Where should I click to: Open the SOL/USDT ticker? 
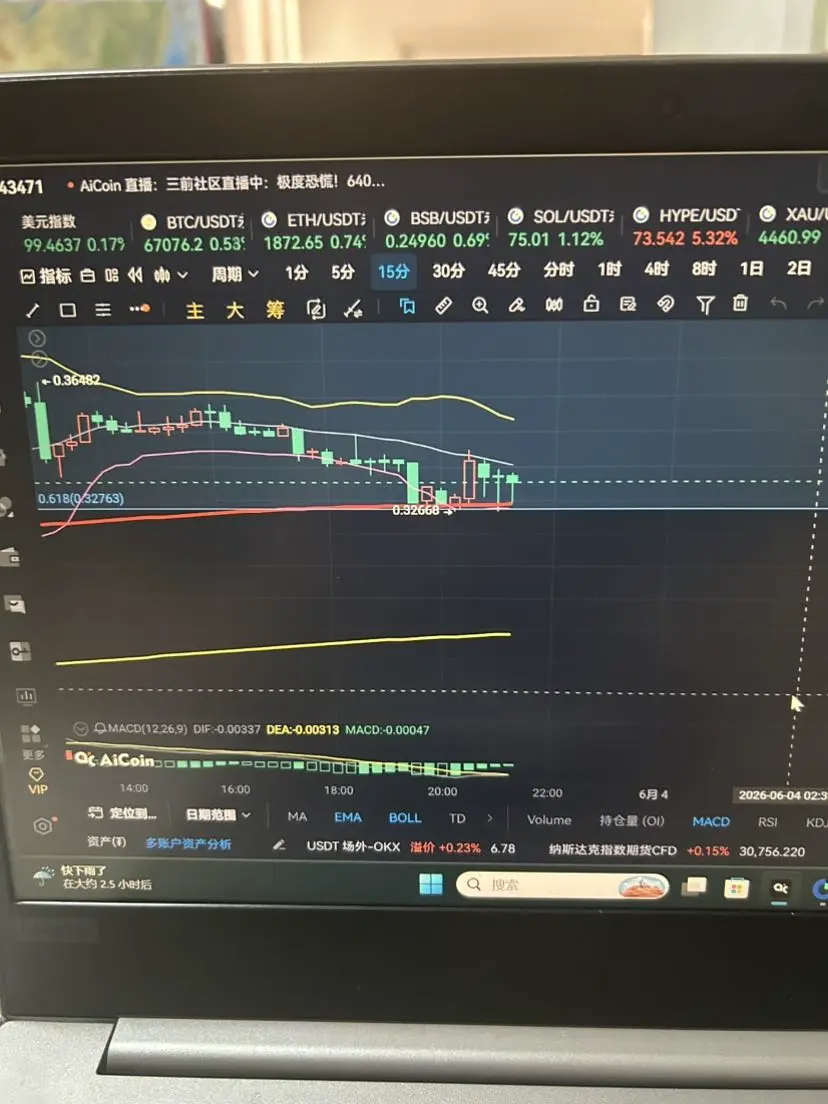561,227
